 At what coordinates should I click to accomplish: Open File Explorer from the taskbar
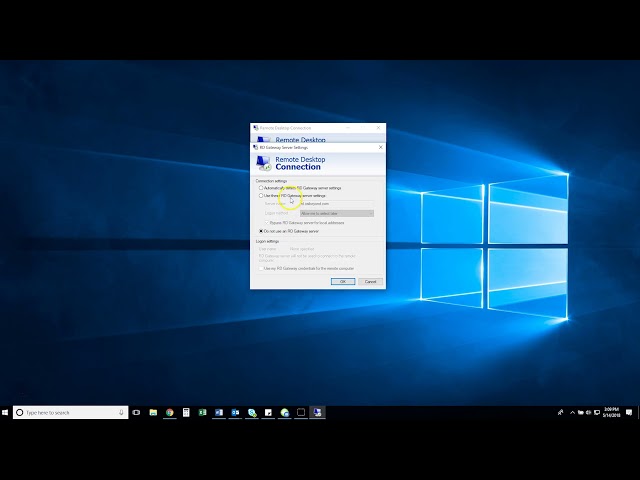coord(153,412)
